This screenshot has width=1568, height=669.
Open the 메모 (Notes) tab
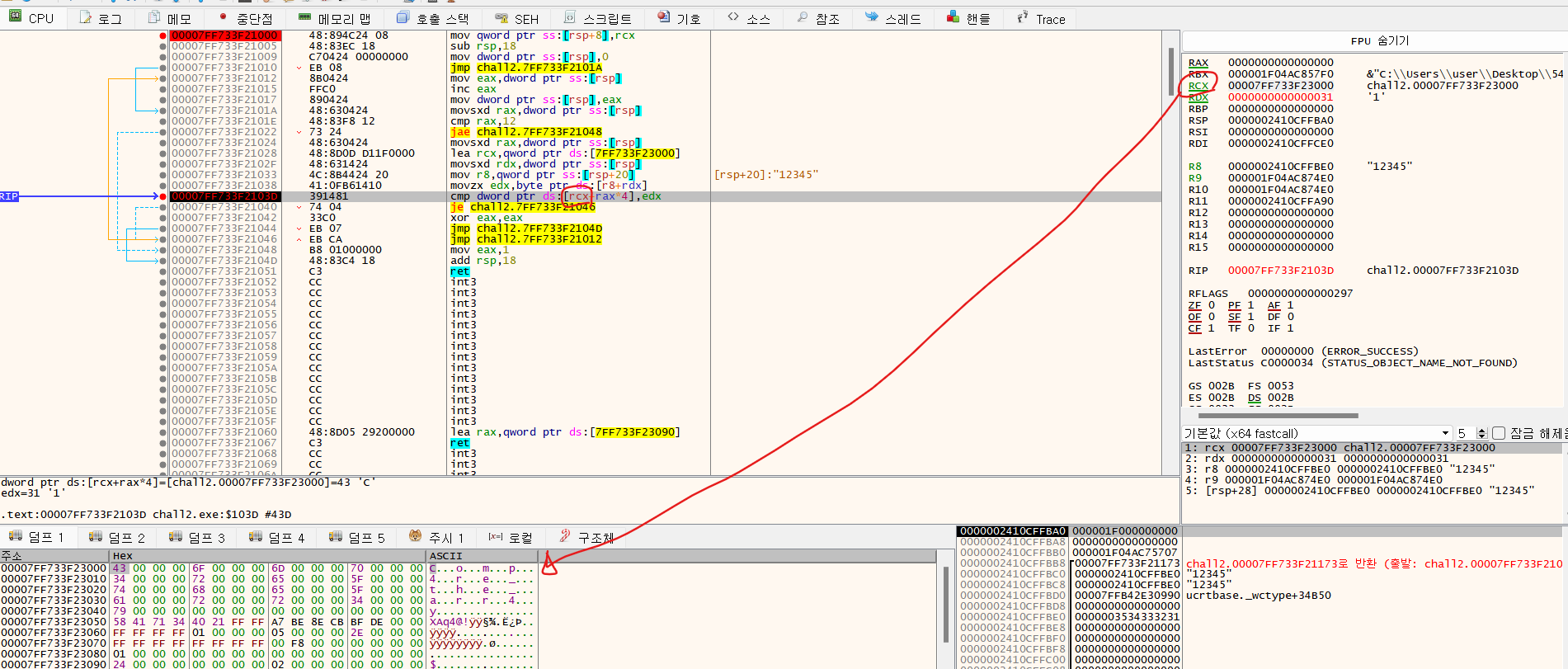pyautogui.click(x=169, y=18)
